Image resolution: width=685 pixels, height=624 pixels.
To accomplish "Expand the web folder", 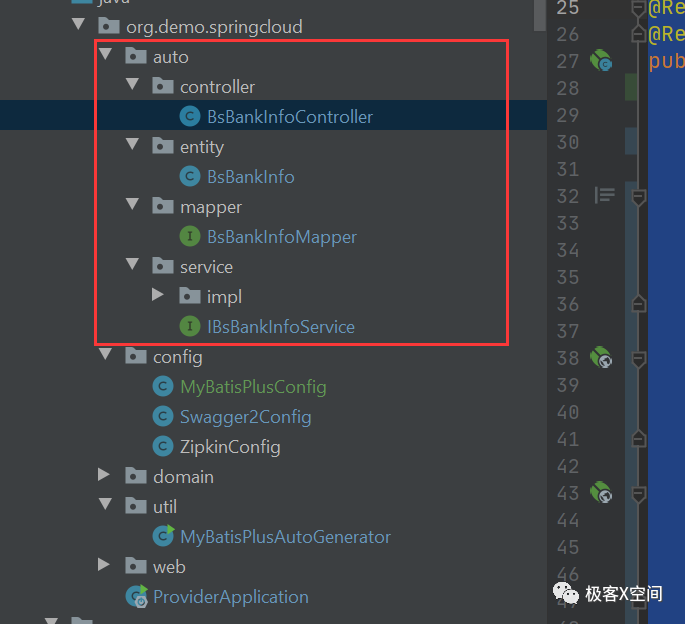I will tap(104, 565).
